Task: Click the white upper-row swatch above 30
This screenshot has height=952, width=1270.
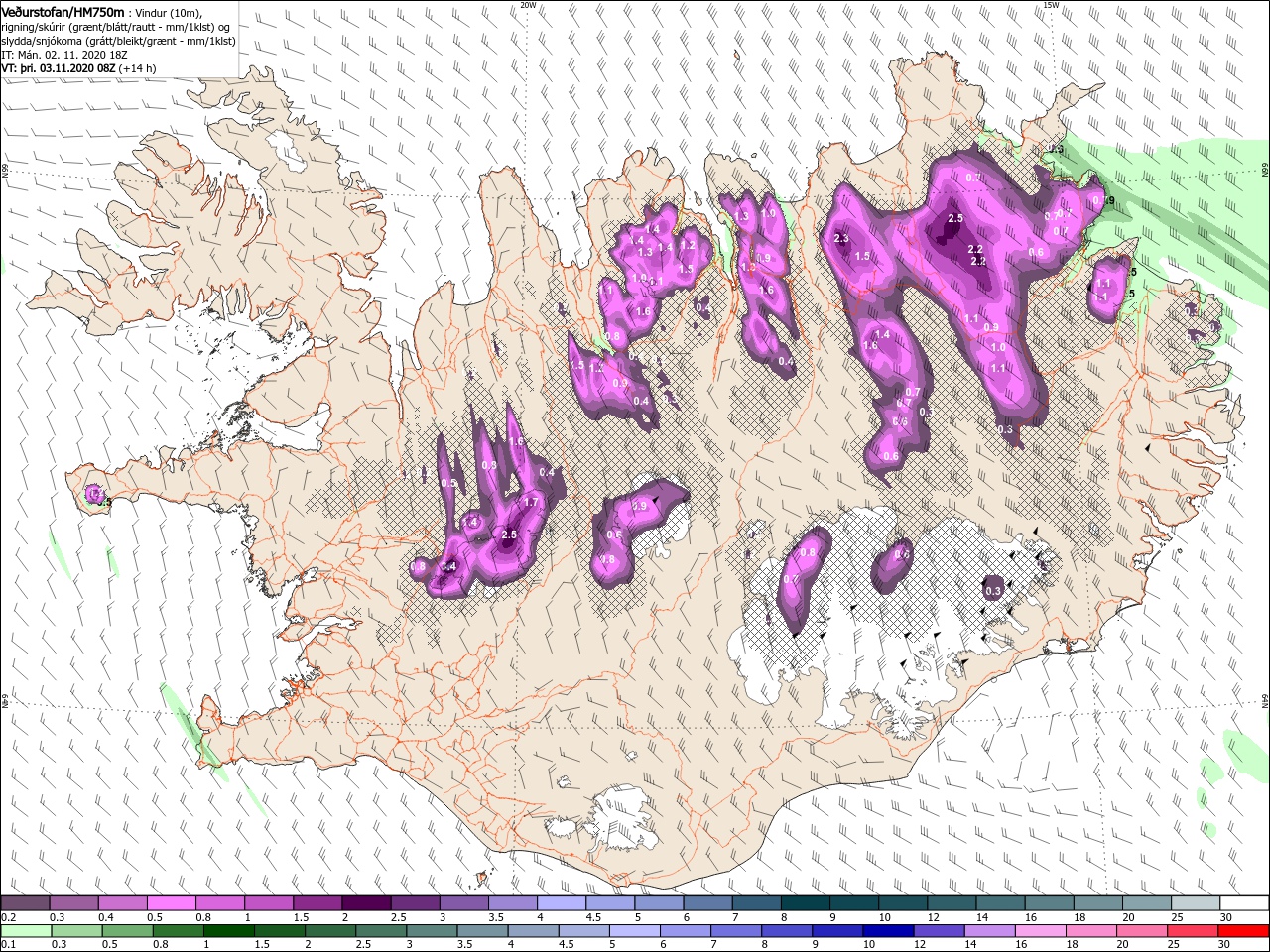Action: pyautogui.click(x=1244, y=903)
